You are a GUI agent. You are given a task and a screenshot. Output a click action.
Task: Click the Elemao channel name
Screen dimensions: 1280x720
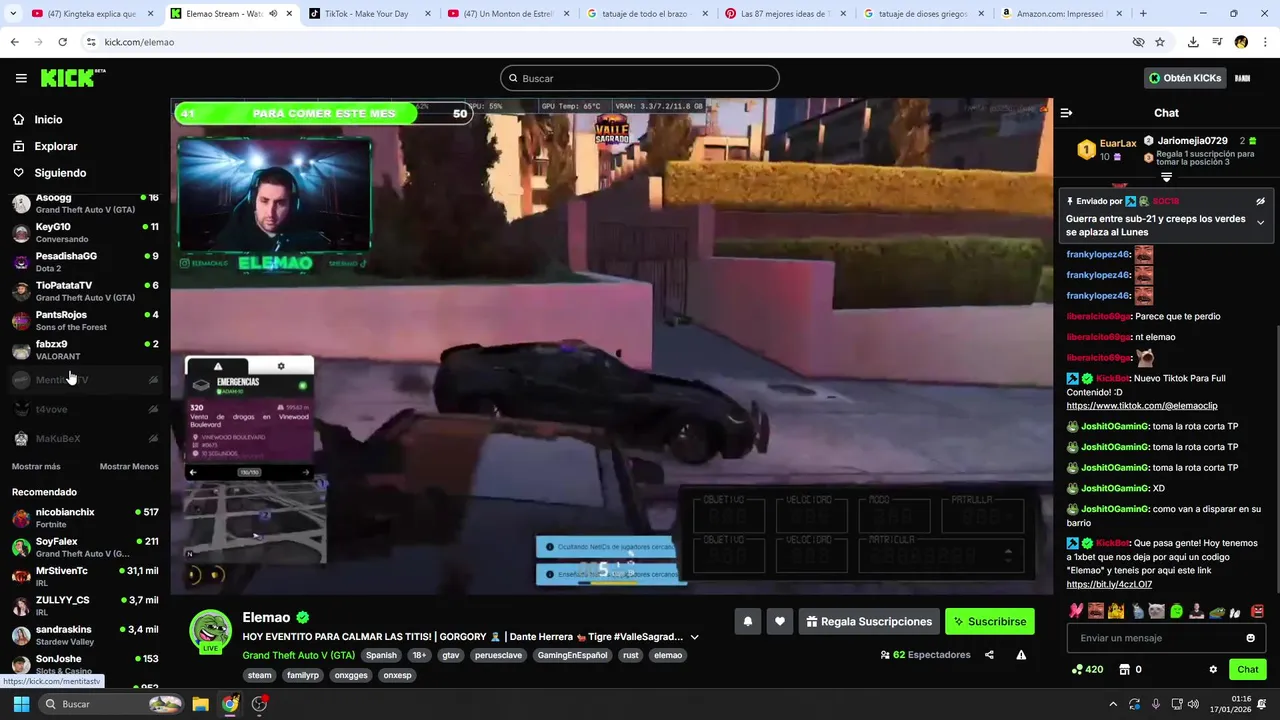click(x=266, y=617)
